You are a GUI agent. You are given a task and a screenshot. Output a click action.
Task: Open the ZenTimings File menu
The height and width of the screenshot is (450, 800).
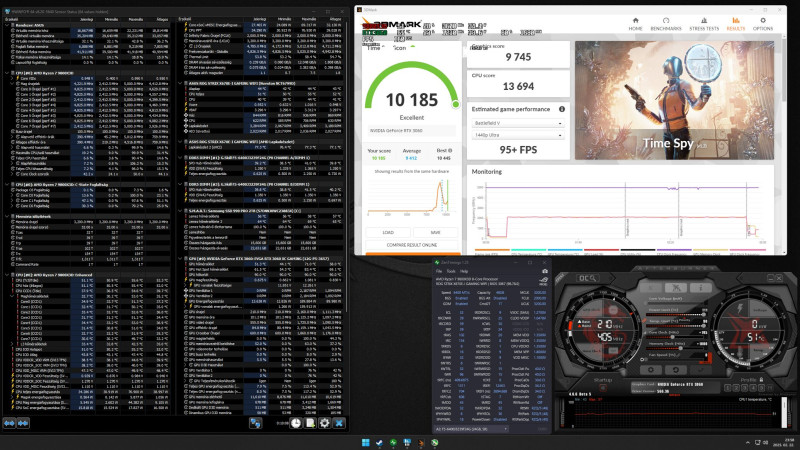(x=439, y=271)
